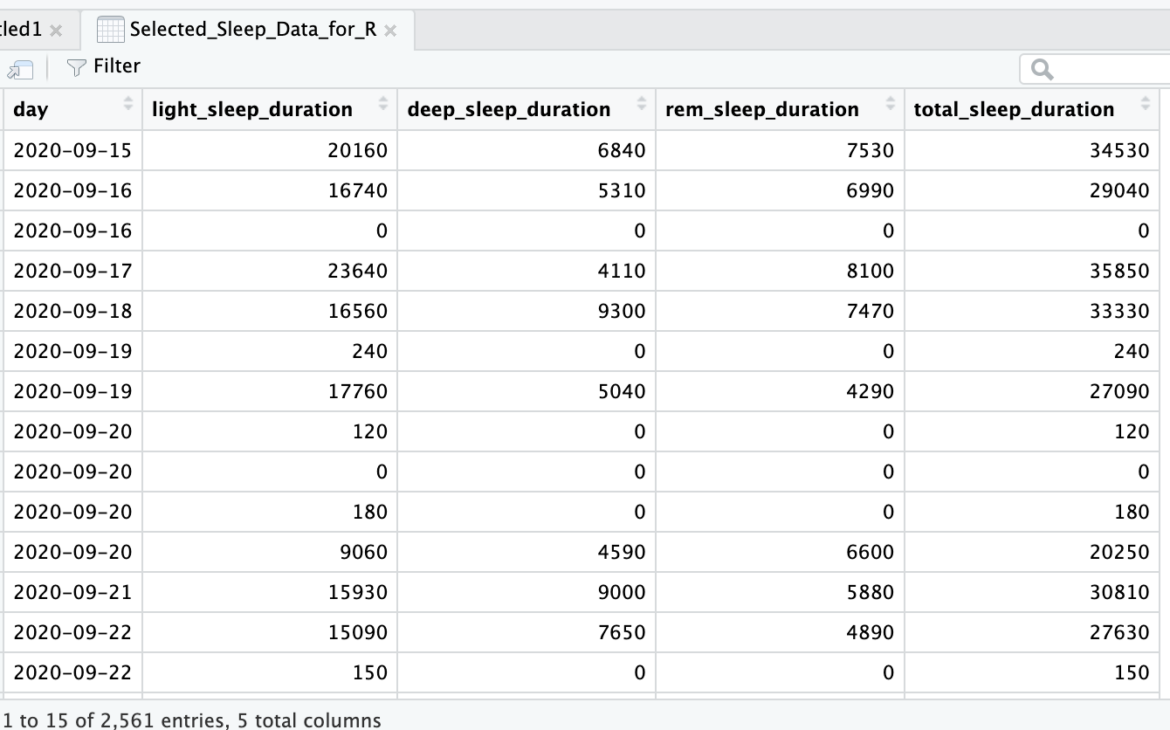Select the 2020-09-15 date cell
Image resolution: width=1170 pixels, height=730 pixels.
(72, 151)
